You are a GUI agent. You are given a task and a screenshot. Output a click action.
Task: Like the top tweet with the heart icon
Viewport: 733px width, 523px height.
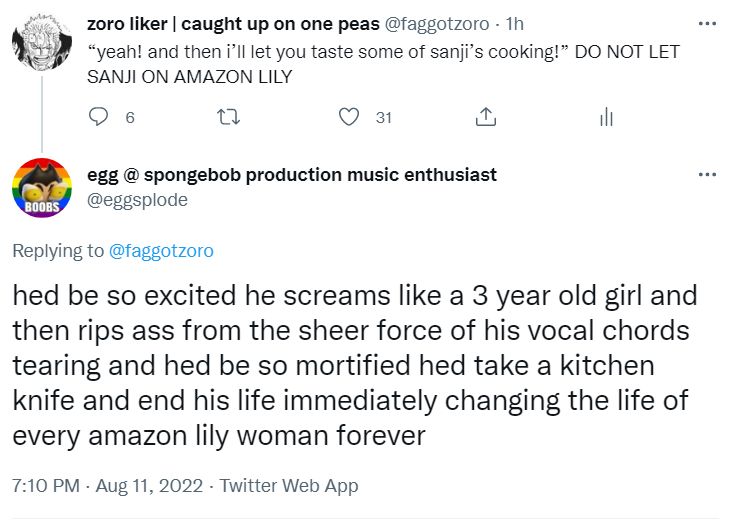coord(348,118)
